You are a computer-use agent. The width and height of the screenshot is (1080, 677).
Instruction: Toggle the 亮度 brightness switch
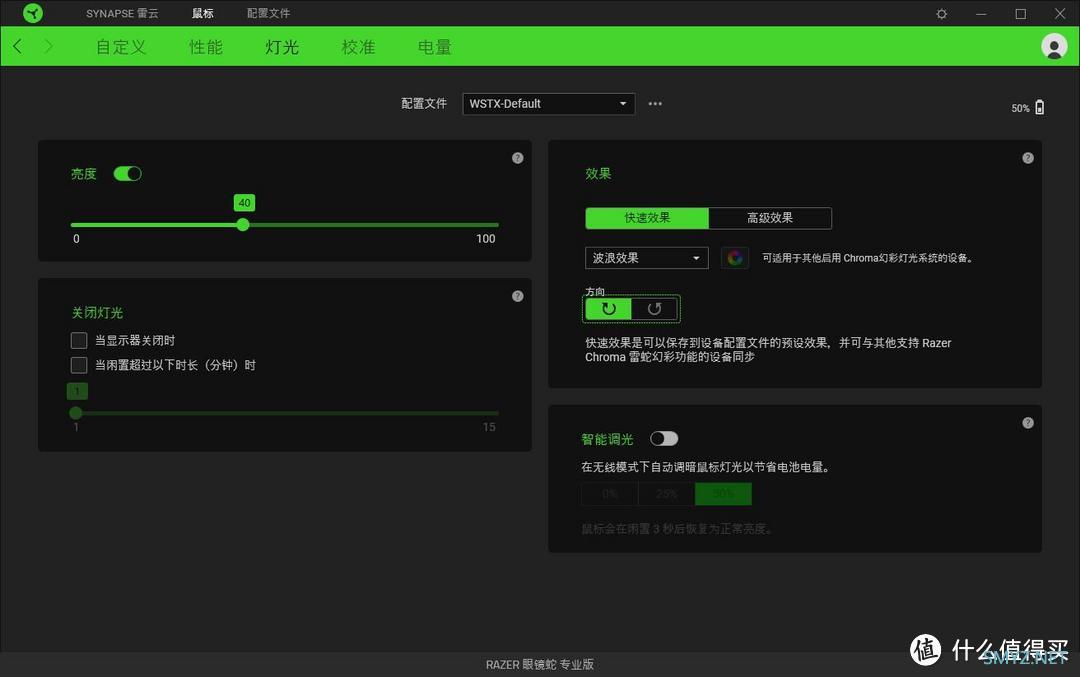[127, 174]
